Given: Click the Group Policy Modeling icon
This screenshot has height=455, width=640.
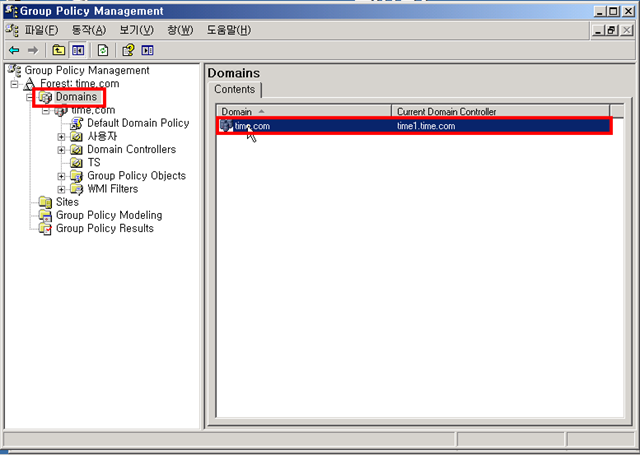Looking at the screenshot, I should coord(45,215).
